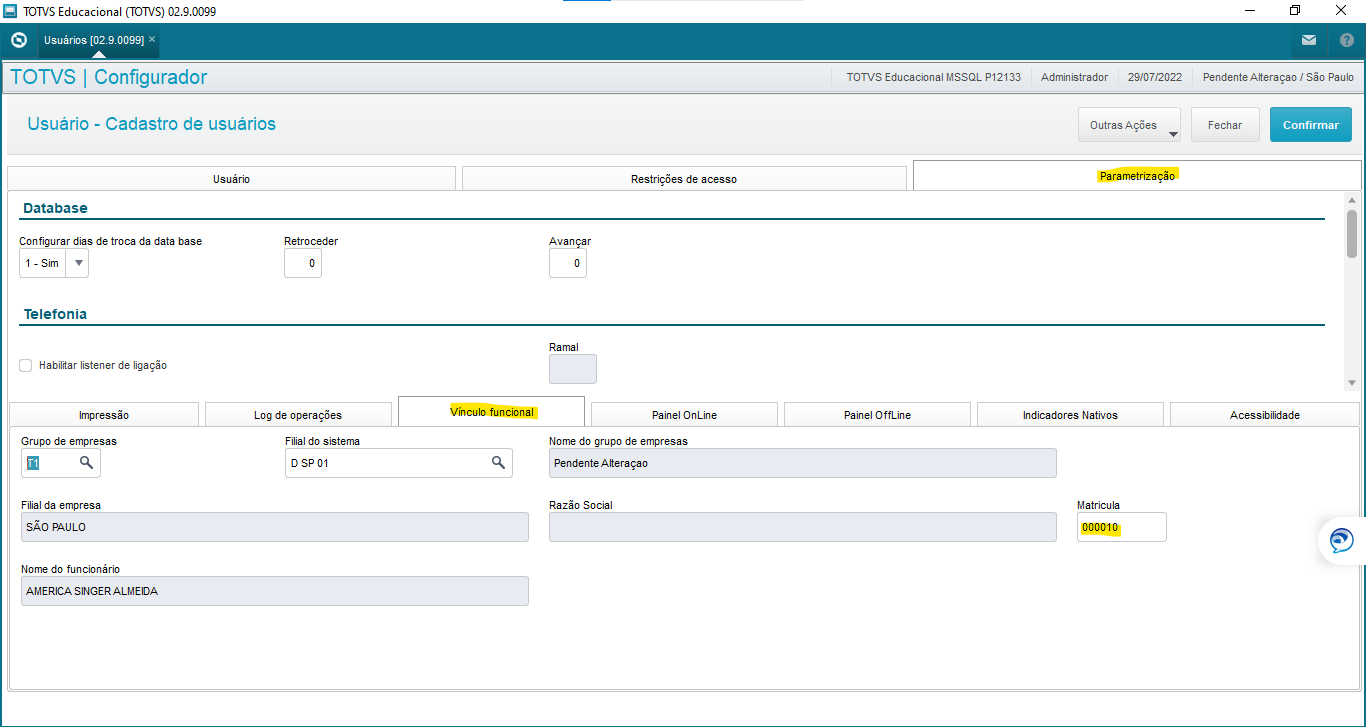Open the help question mark icon
The width and height of the screenshot is (1366, 727).
(x=1347, y=40)
